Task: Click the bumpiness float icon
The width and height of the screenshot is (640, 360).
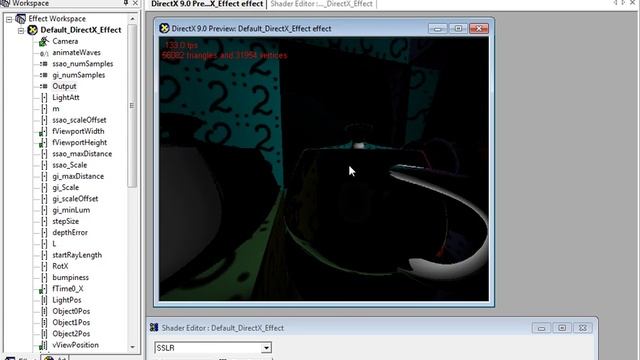Action: [44, 278]
